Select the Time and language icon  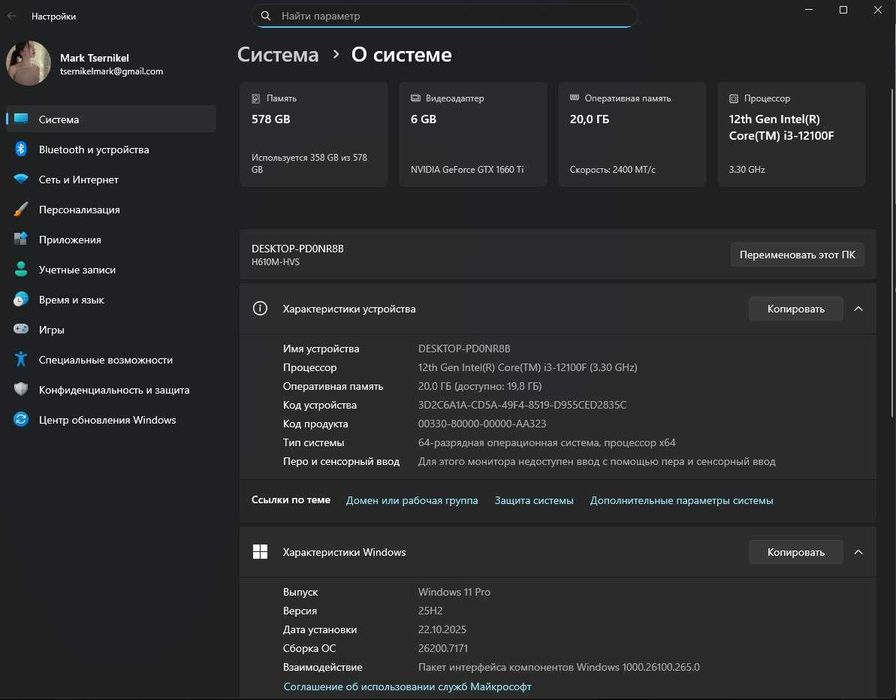coord(20,299)
